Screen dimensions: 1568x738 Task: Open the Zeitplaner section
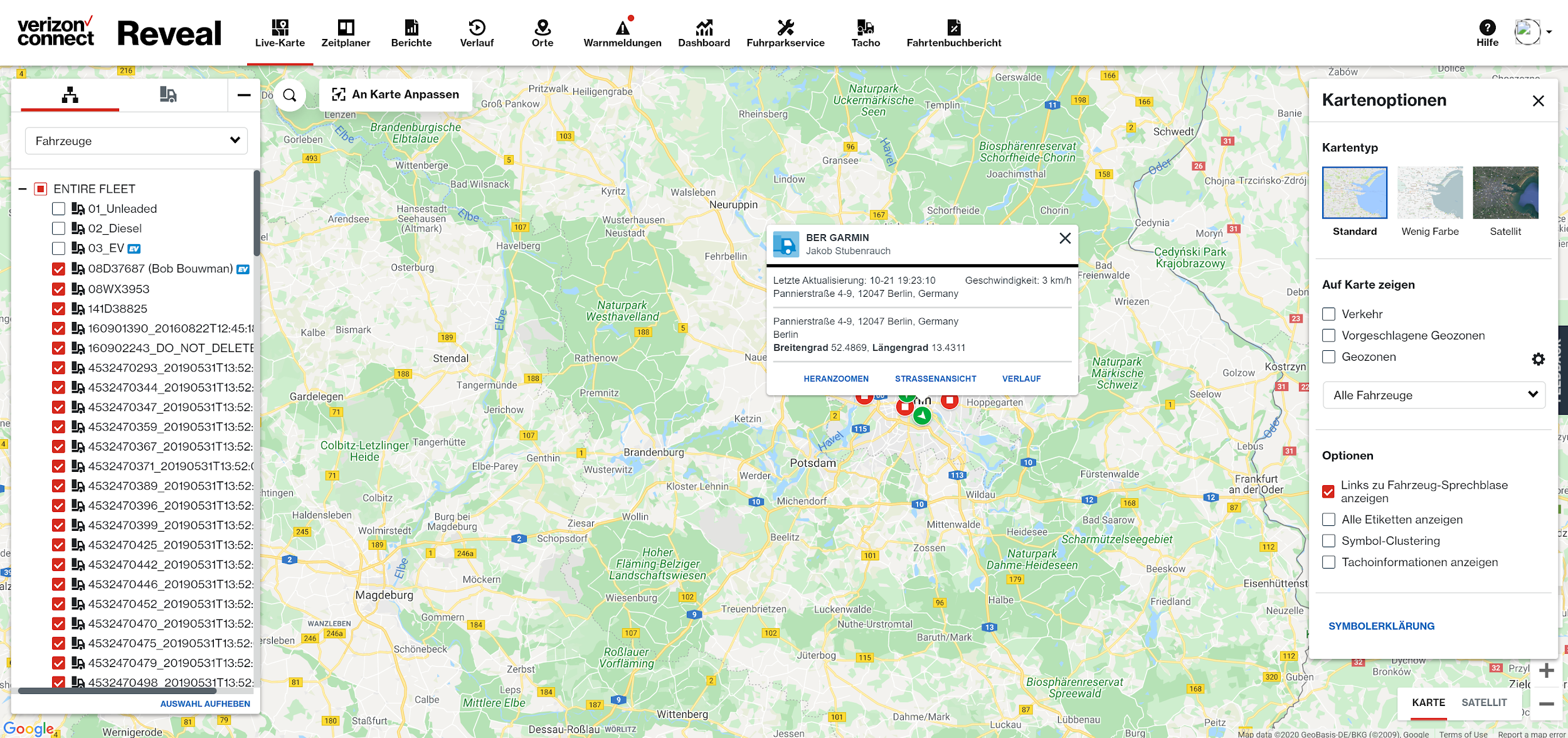(346, 33)
